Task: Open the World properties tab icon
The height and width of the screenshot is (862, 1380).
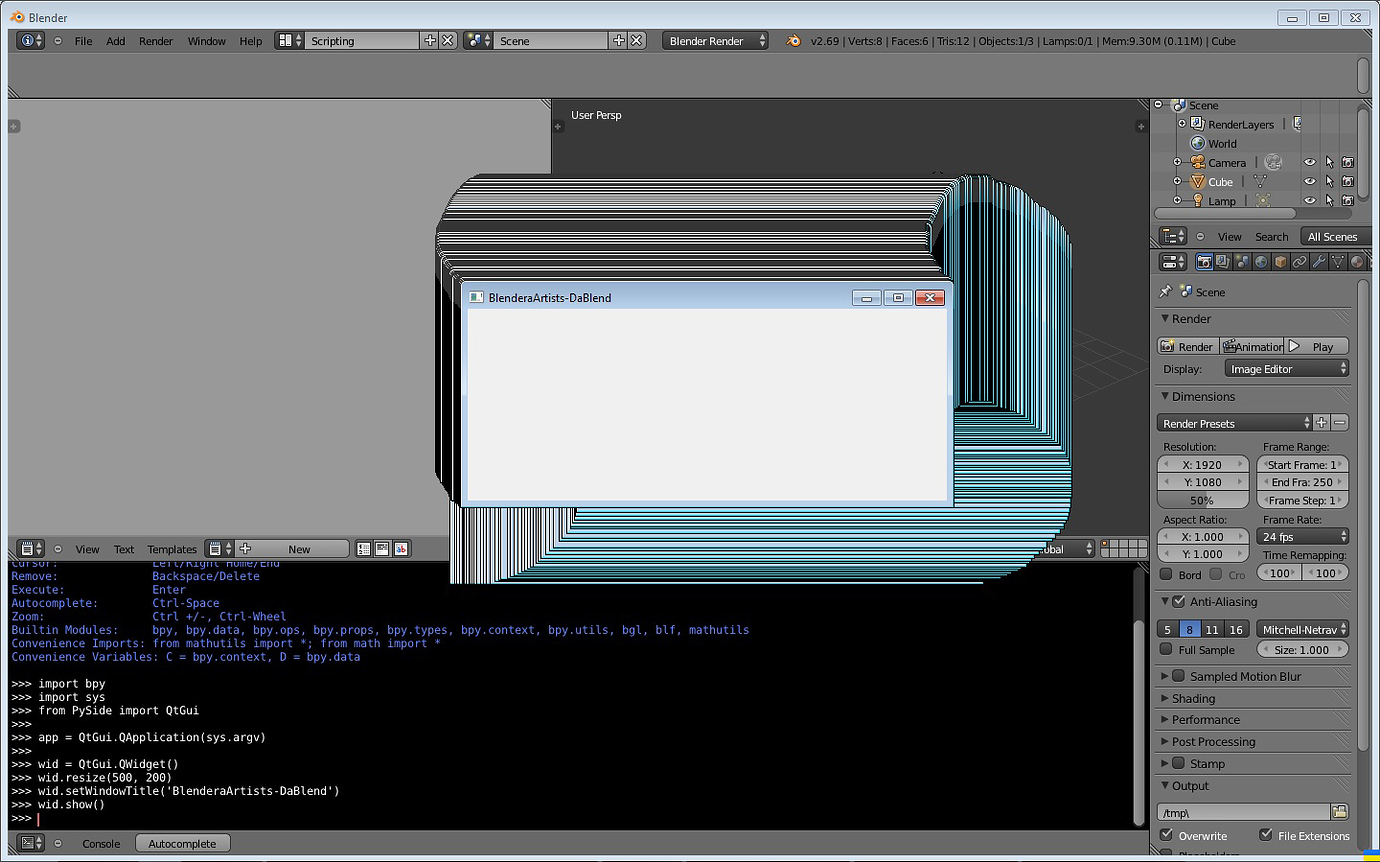Action: 1261,262
